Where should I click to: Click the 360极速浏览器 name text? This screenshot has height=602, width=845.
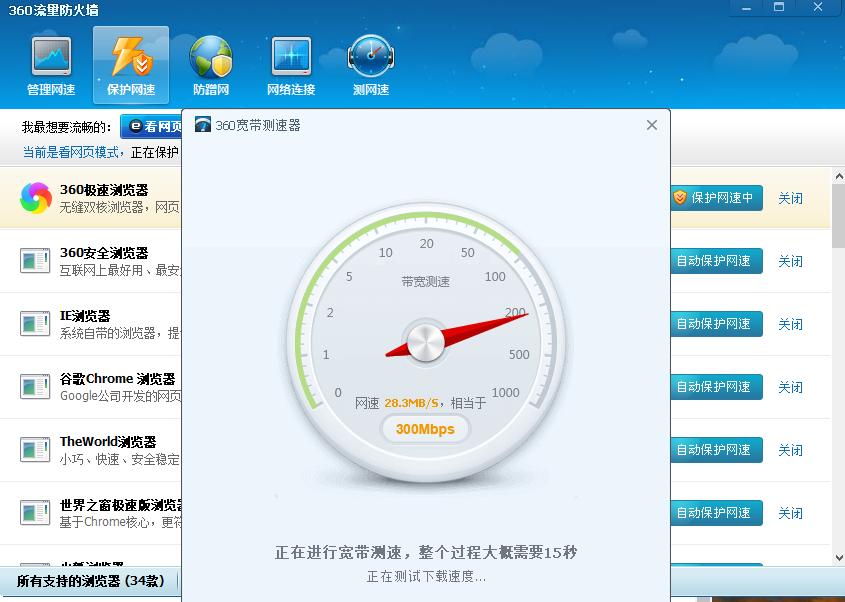pos(104,190)
